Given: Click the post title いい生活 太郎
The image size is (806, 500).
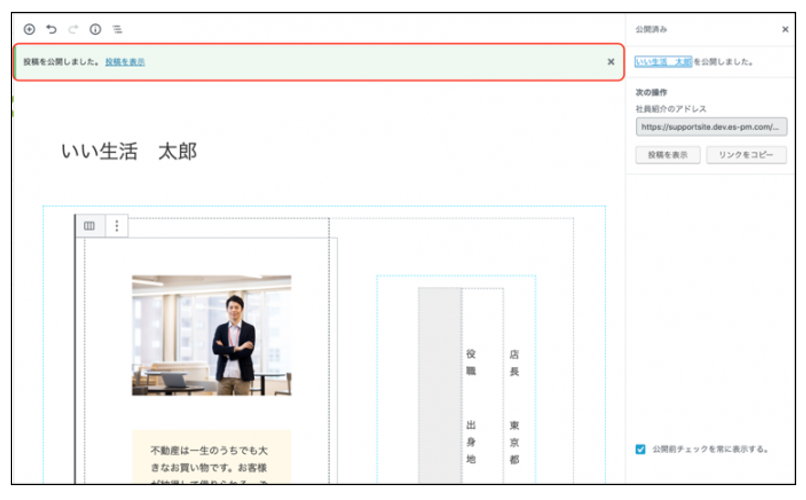Looking at the screenshot, I should pos(129,151).
